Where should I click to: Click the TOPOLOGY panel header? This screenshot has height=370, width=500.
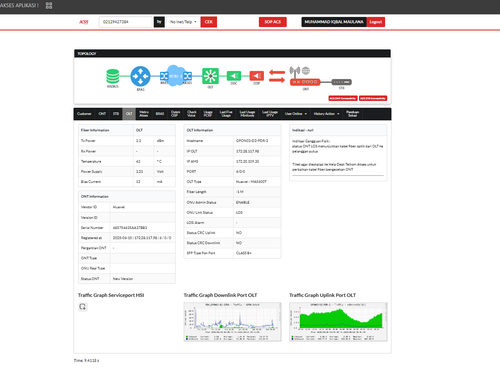232,53
